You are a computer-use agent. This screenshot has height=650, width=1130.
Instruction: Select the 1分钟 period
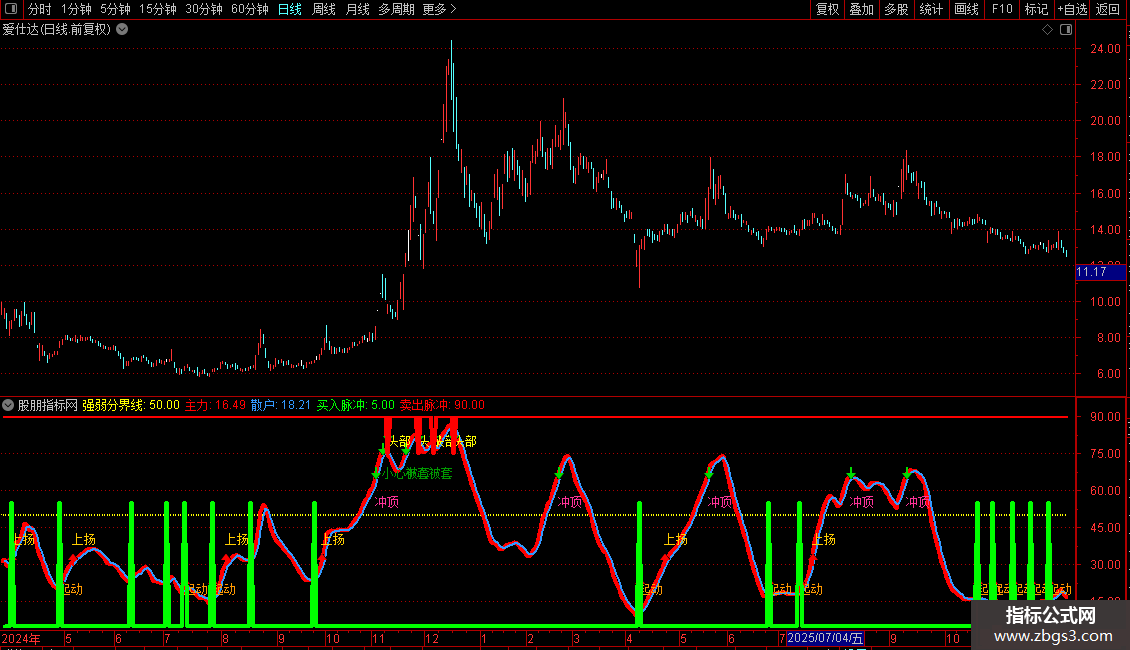pyautogui.click(x=76, y=9)
